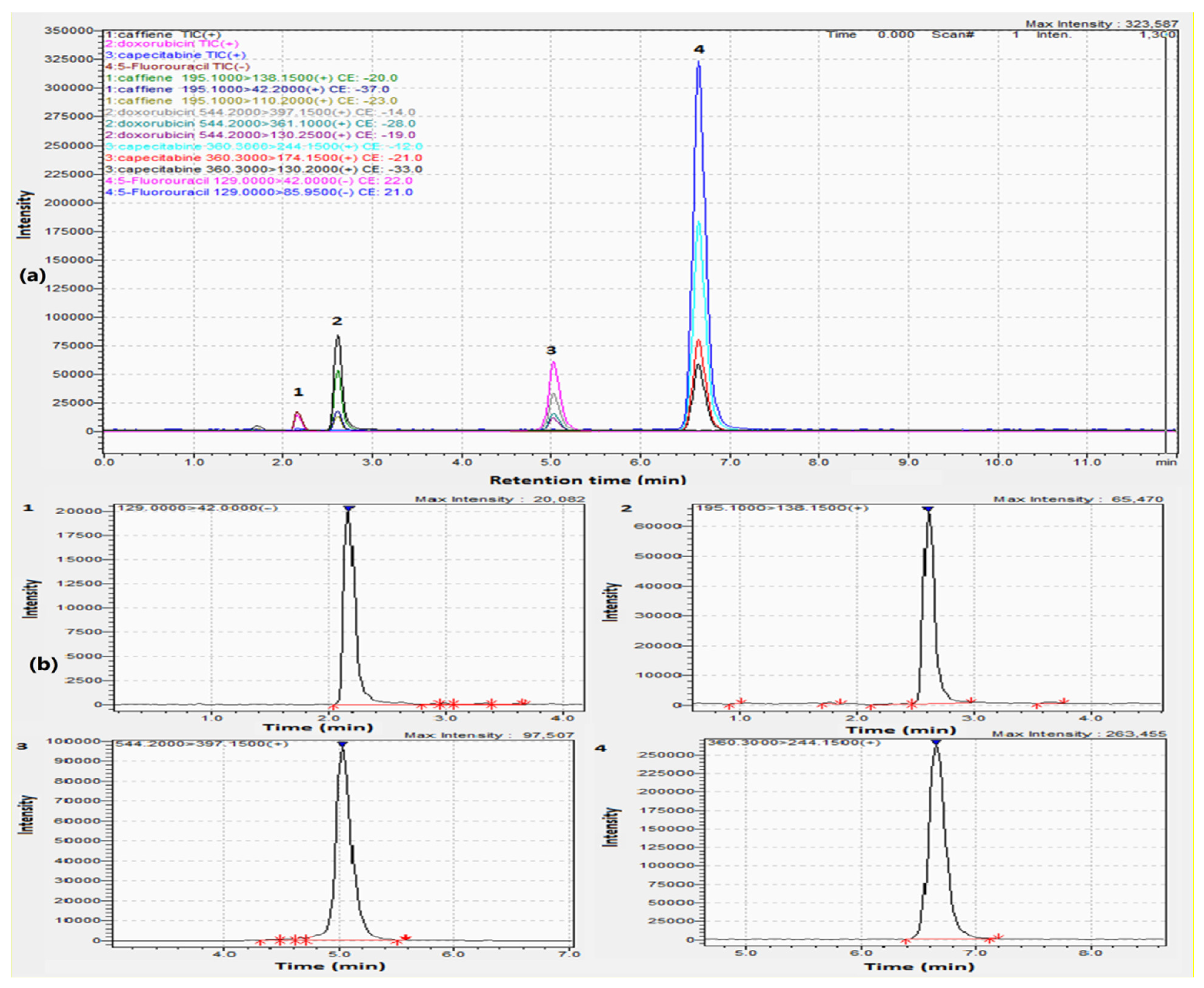Click the blue apex marker on the 195.1000>138.1500 peak
Image resolution: width=1204 pixels, height=988 pixels.
coord(929,508)
